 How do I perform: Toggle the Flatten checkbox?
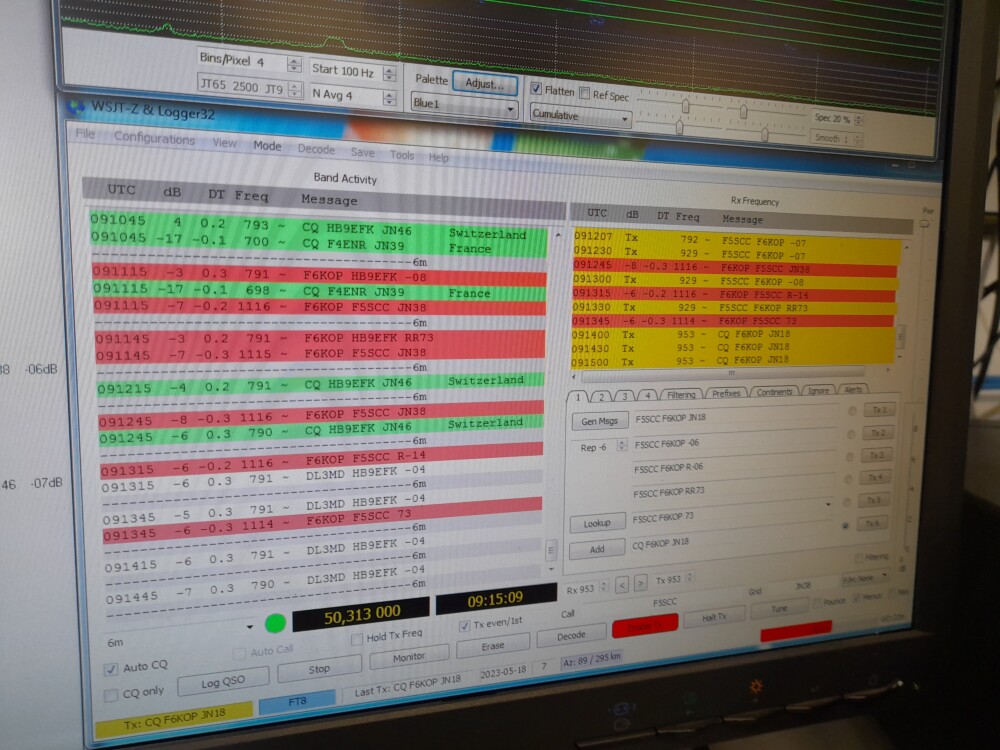click(536, 89)
